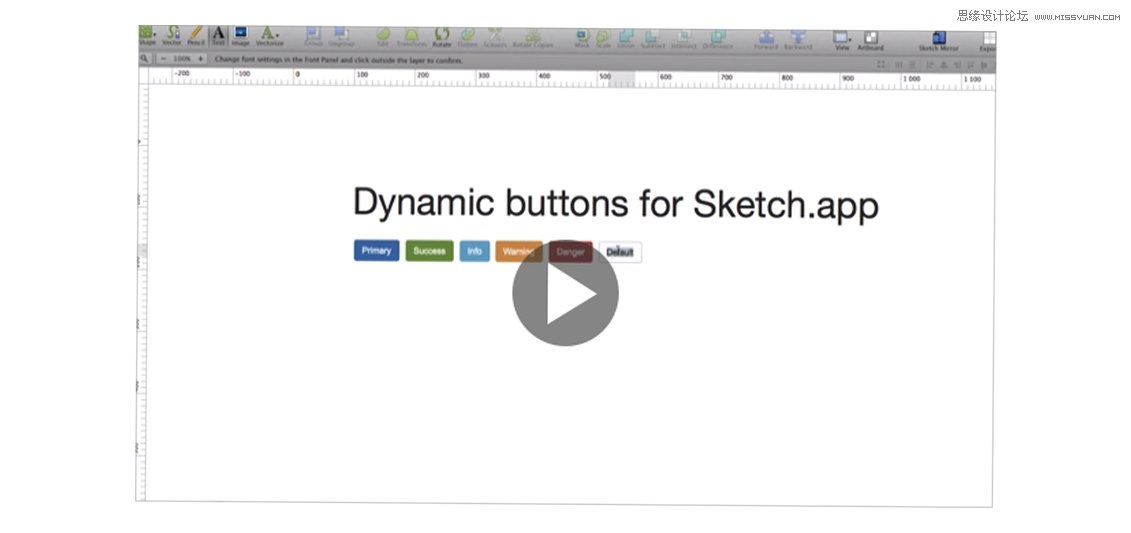Click the Export icon
1131x533 pixels.
click(x=988, y=41)
